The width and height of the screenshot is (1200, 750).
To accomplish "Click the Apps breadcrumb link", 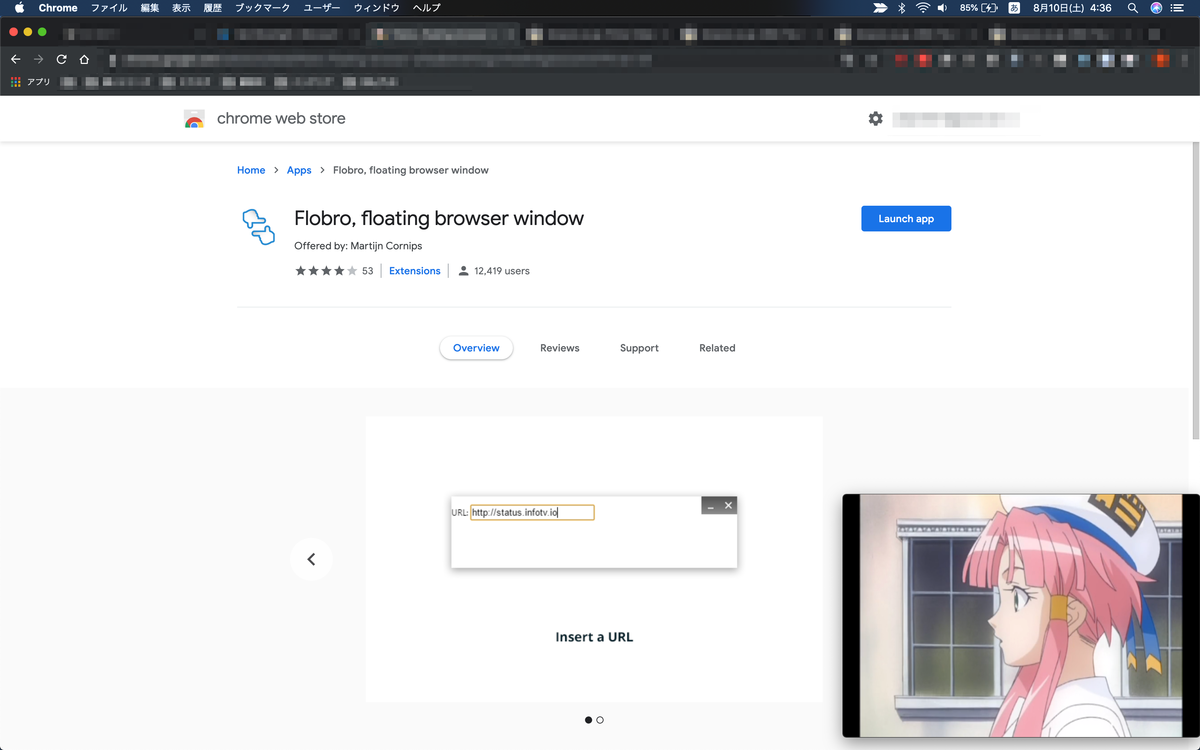I will coord(299,170).
